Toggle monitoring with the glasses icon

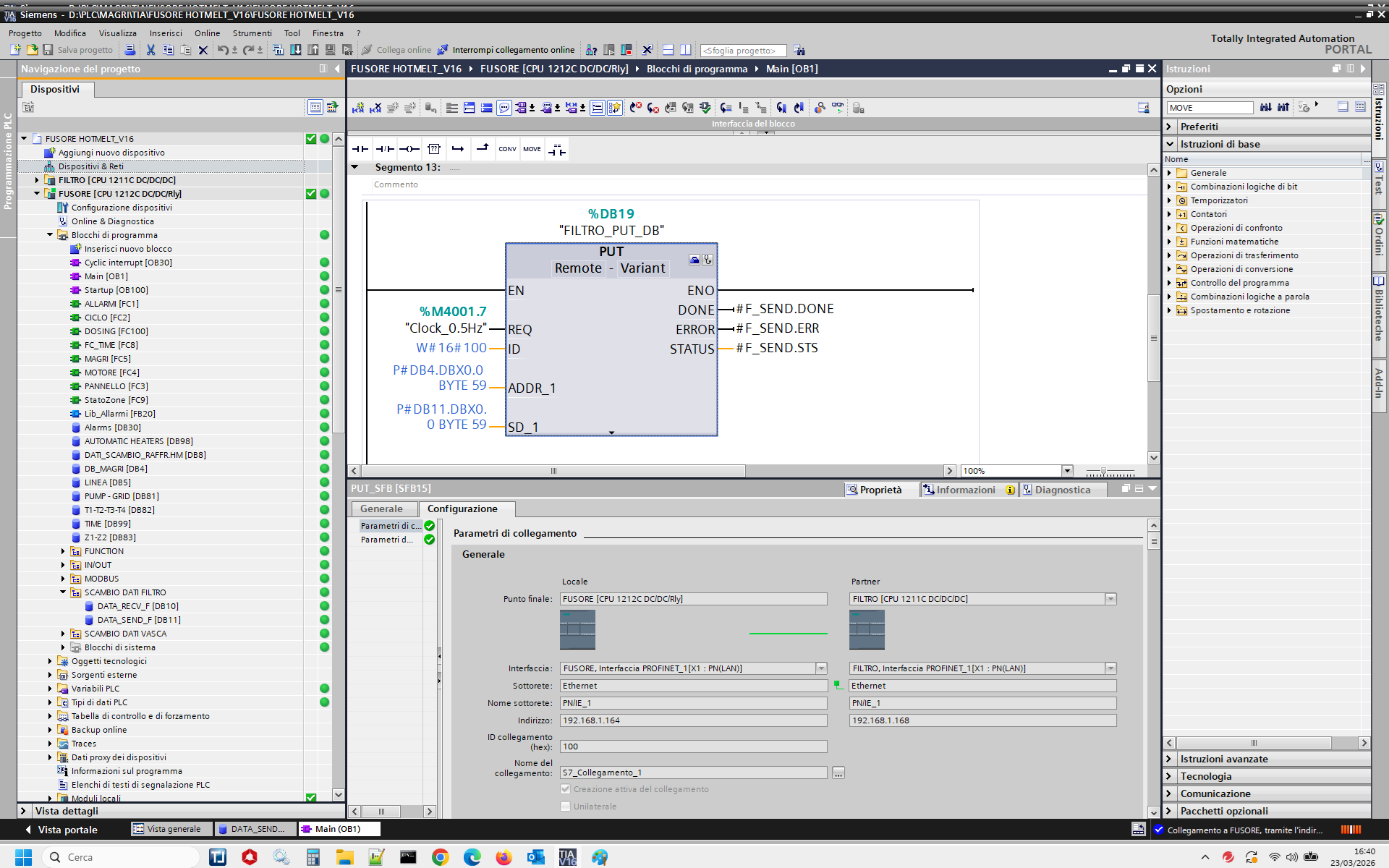837,107
